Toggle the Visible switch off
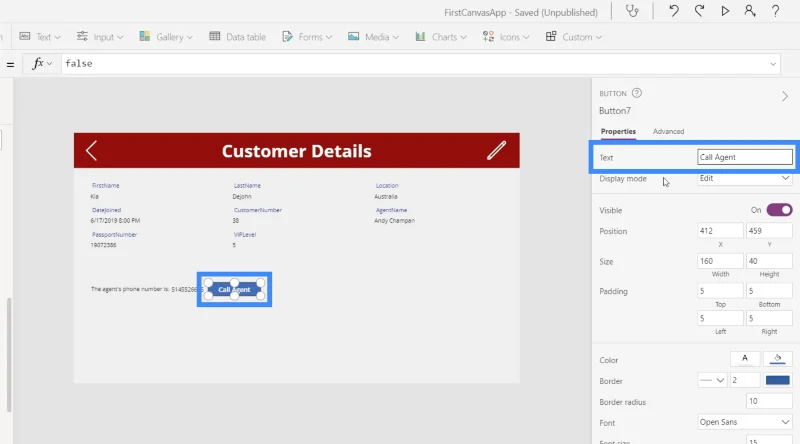800x444 pixels. pos(779,210)
